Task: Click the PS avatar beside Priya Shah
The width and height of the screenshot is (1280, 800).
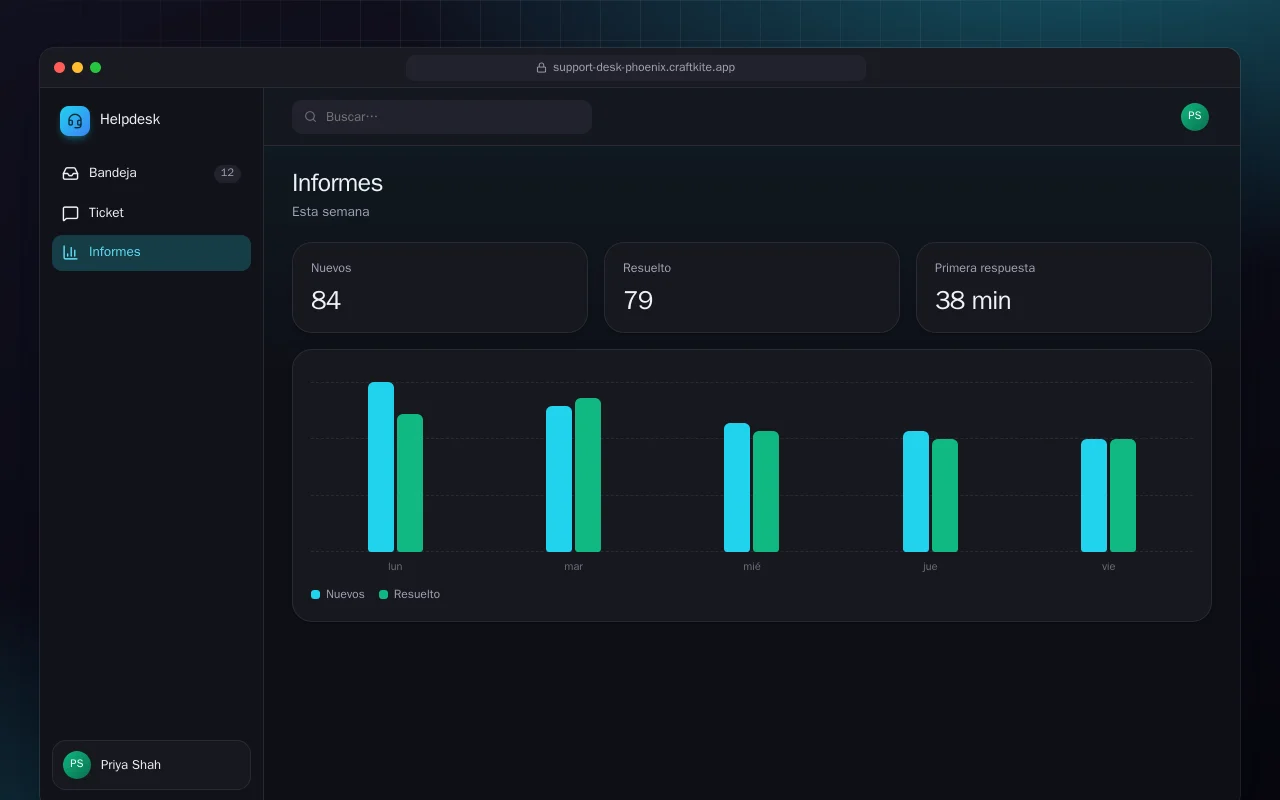Action: point(77,765)
